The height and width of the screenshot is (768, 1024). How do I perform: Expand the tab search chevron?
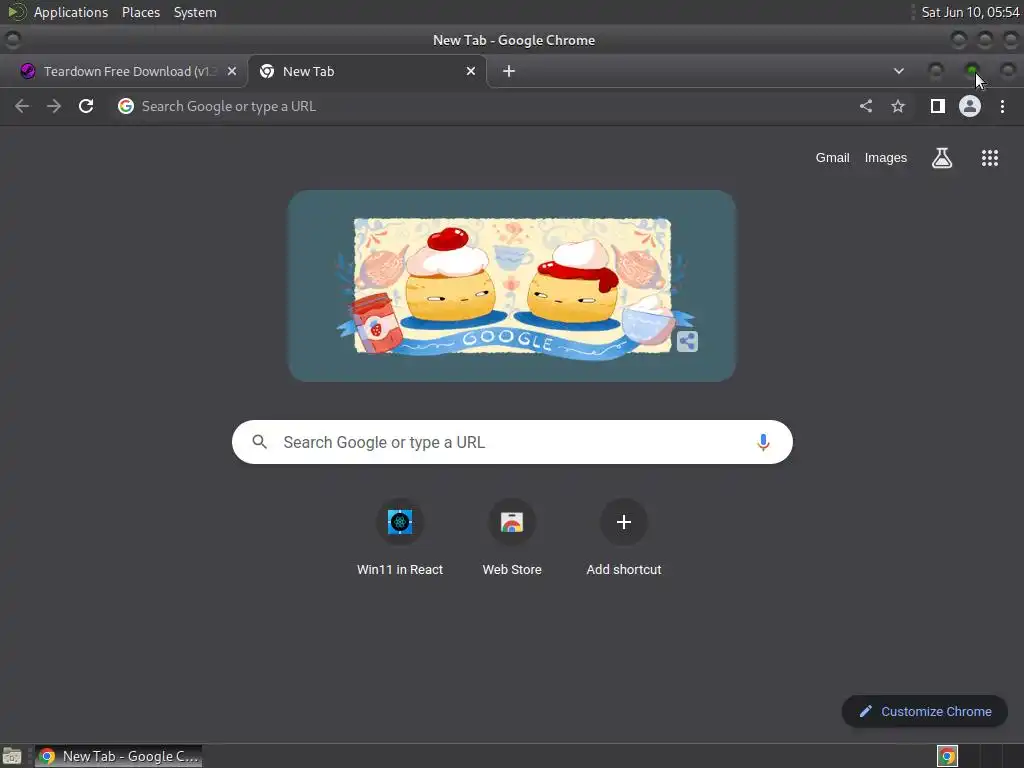[899, 71]
